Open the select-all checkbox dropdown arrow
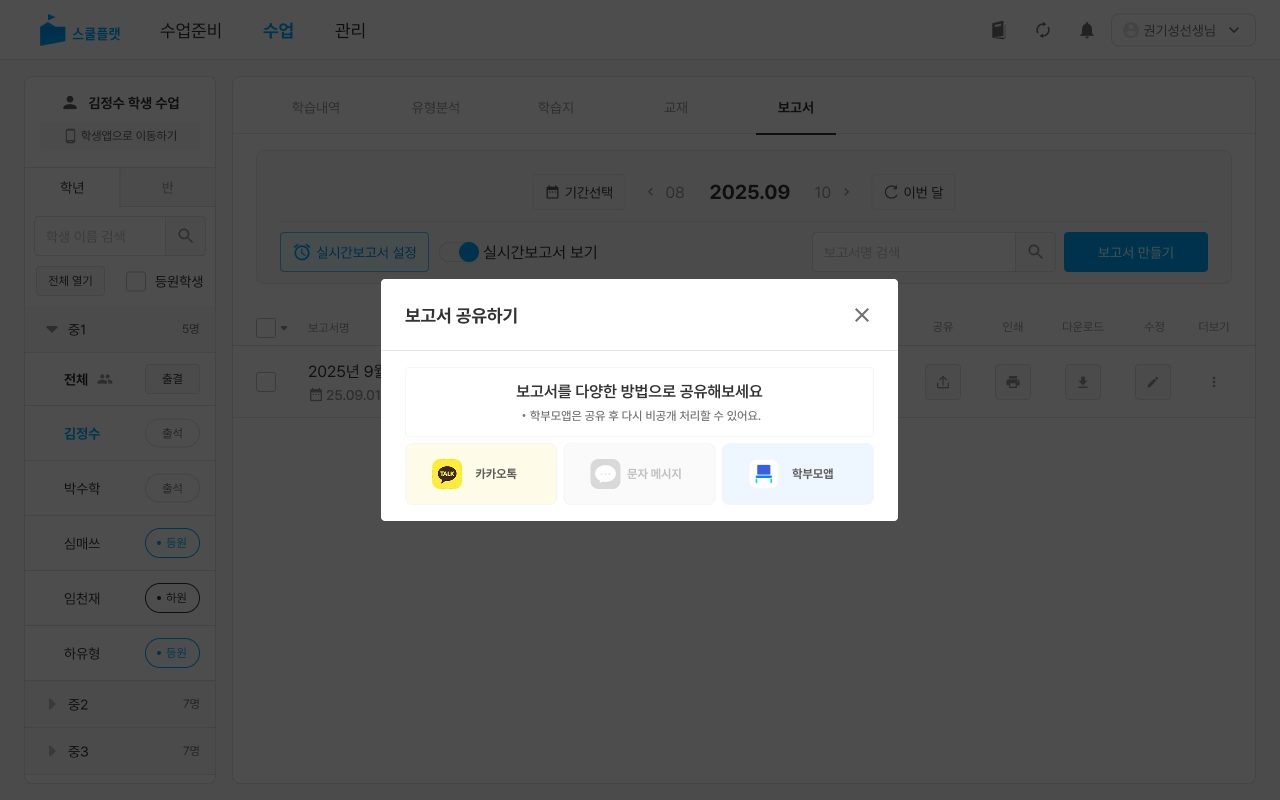Image resolution: width=1280 pixels, height=800 pixels. (283, 328)
